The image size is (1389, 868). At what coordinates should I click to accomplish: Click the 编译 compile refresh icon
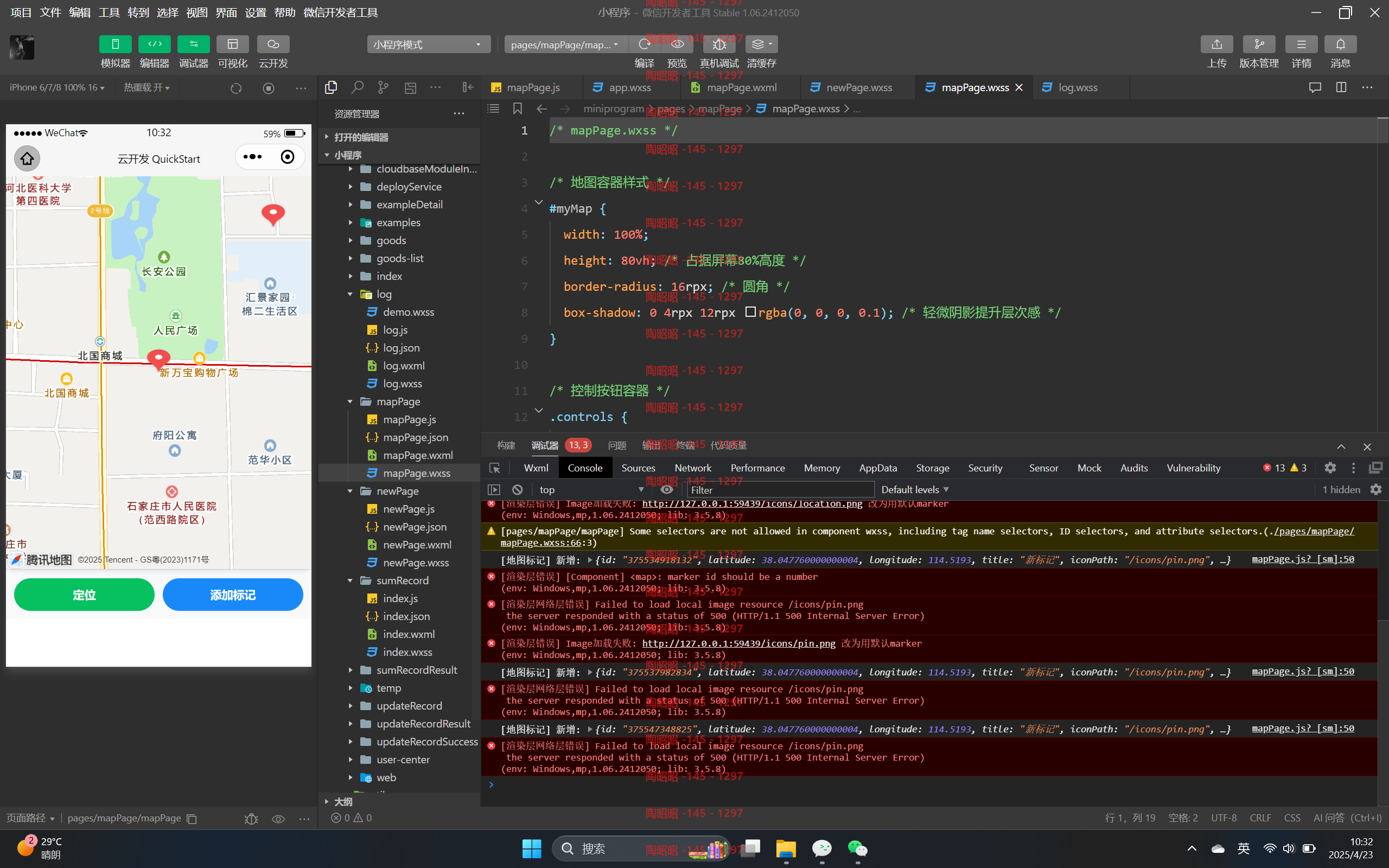(644, 44)
